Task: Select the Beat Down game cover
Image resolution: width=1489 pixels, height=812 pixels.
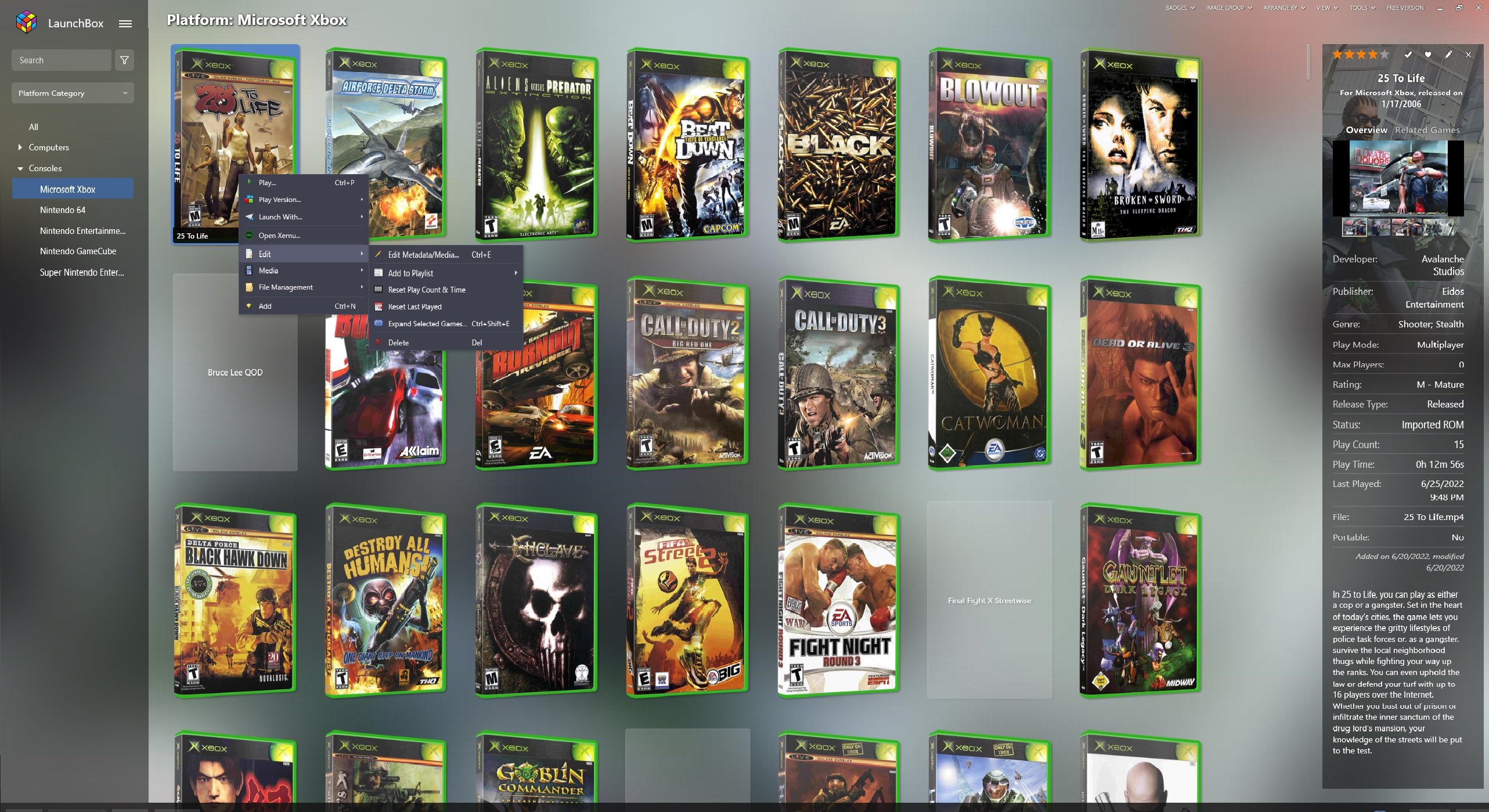Action: pos(687,145)
